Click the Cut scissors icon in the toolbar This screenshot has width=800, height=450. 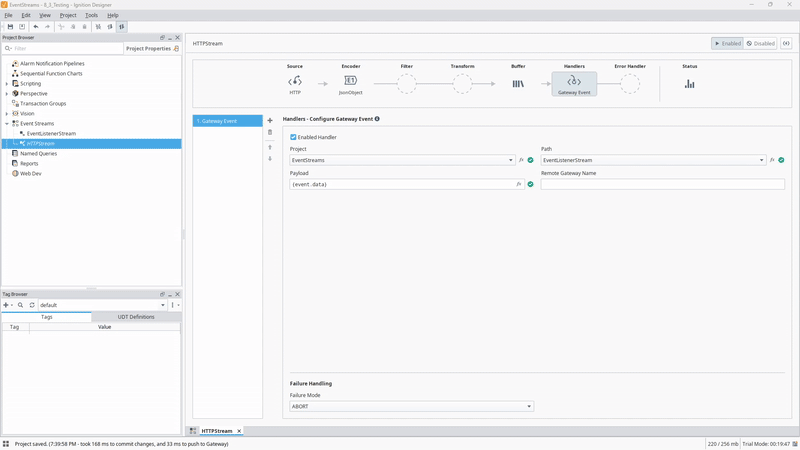pos(61,27)
